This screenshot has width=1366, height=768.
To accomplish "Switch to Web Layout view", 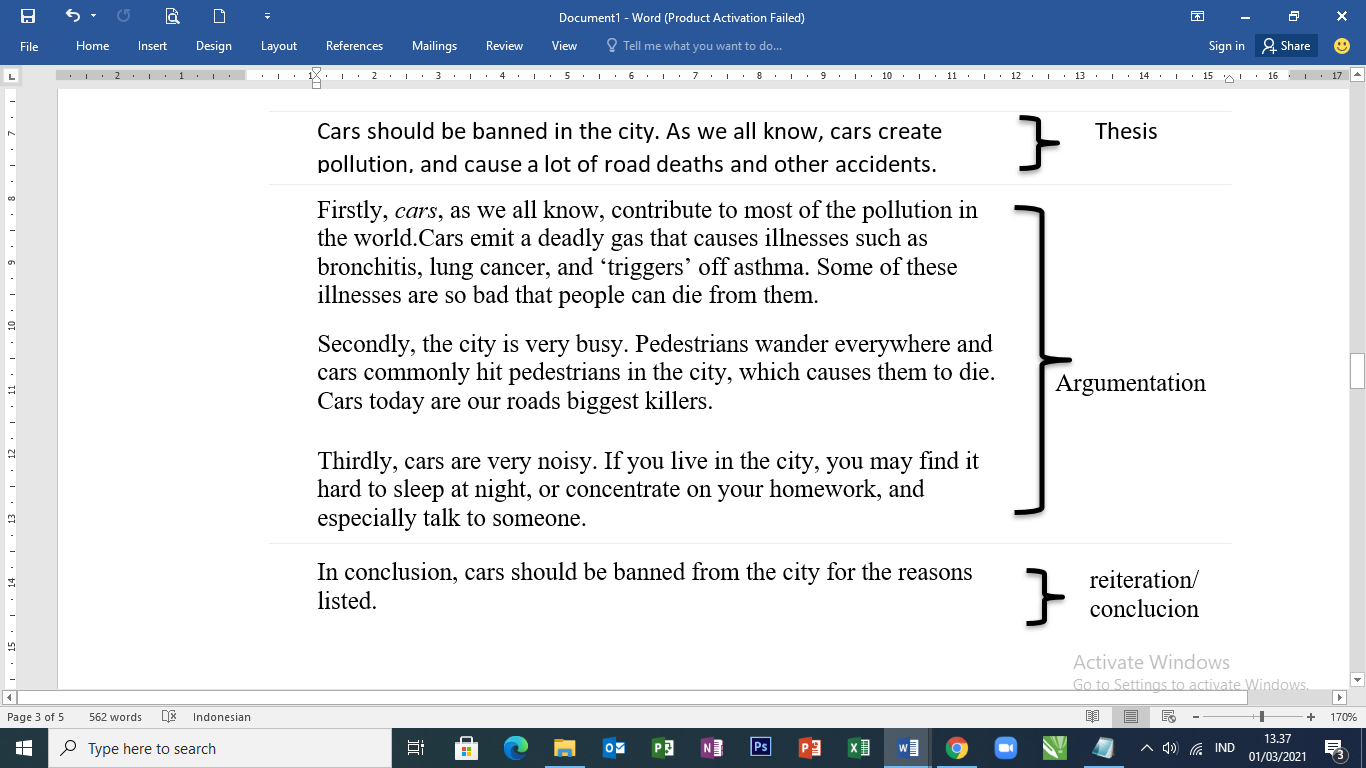I will coord(1167,717).
